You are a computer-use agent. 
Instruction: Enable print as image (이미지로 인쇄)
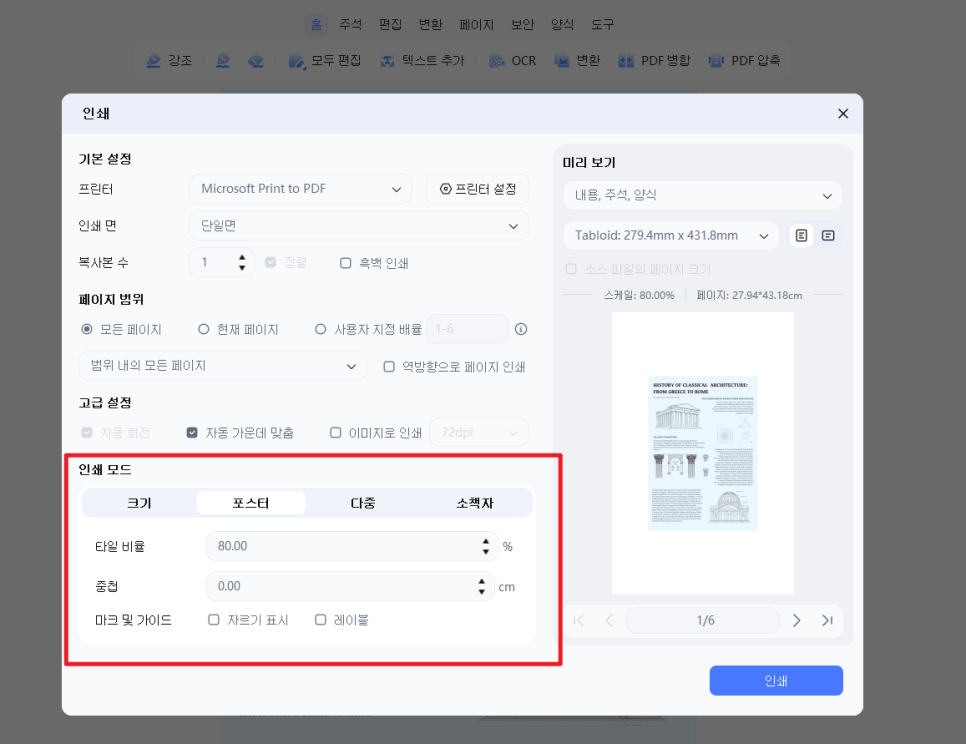click(335, 433)
